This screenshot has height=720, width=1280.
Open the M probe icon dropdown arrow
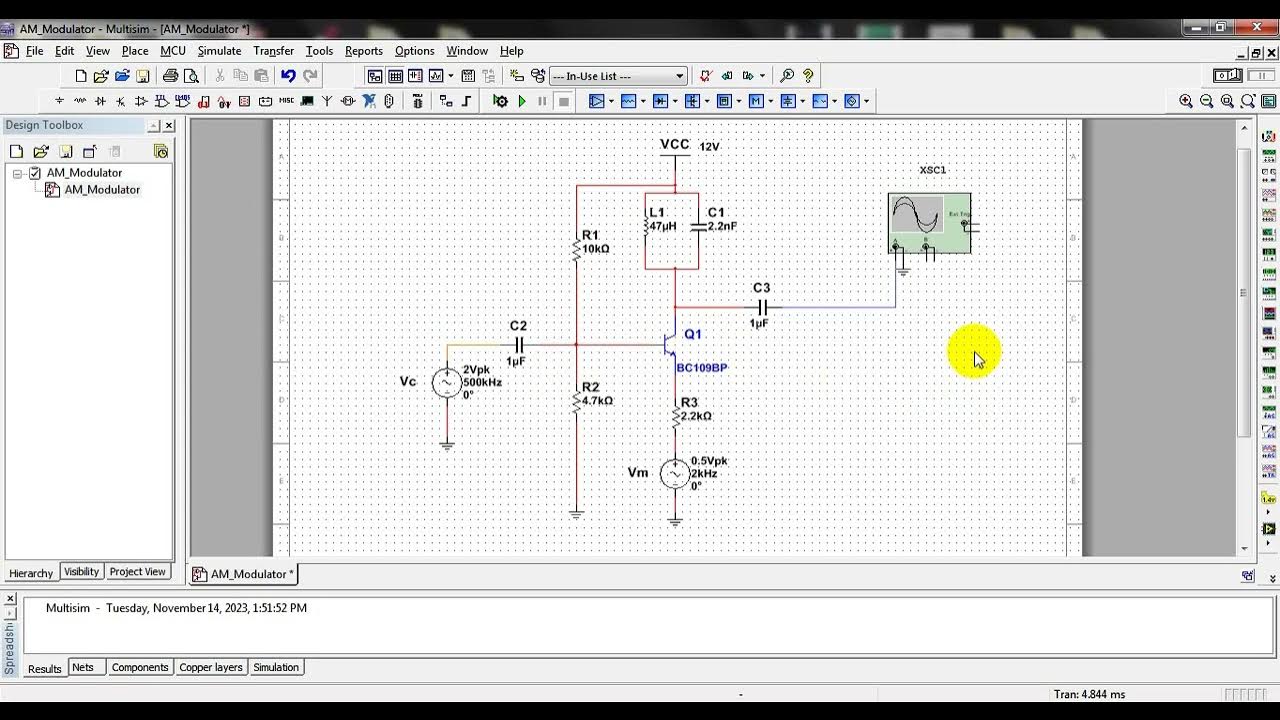pyautogui.click(x=770, y=101)
